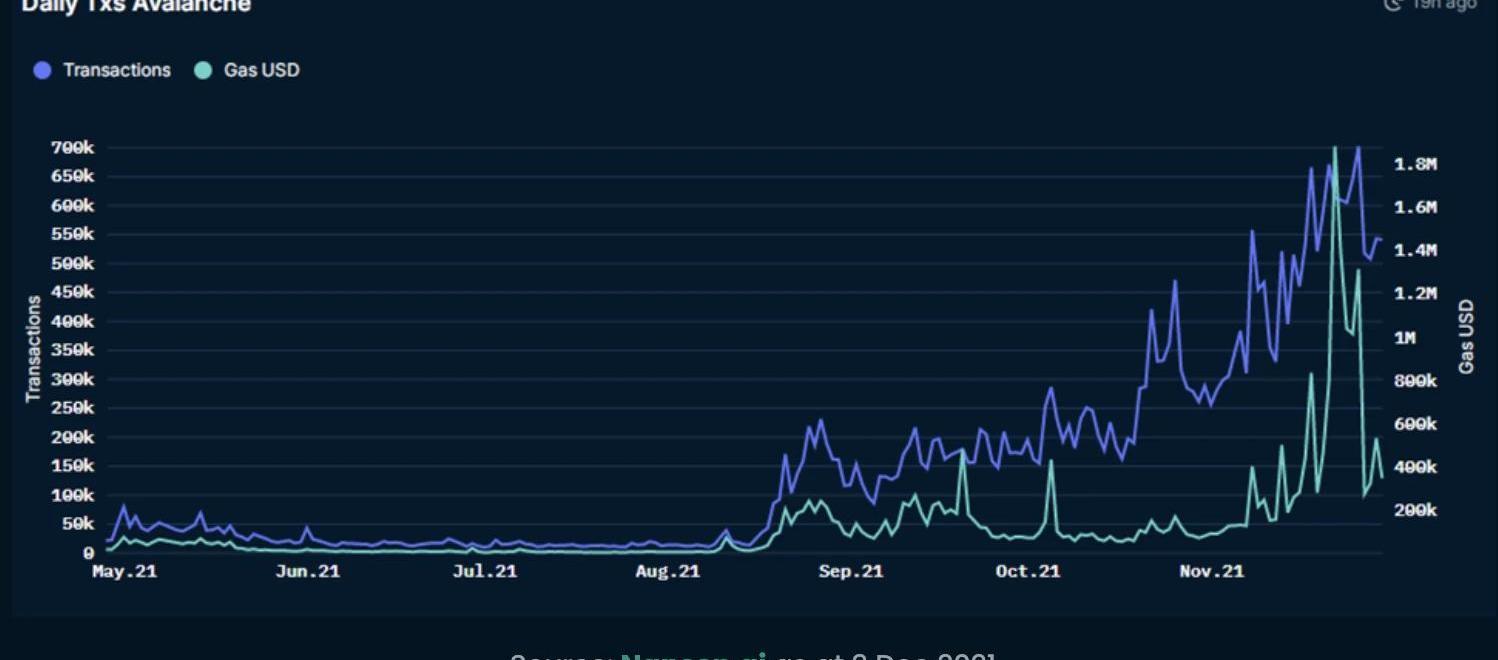
Task: Select the Jun.21 x-axis label
Action: [x=307, y=572]
